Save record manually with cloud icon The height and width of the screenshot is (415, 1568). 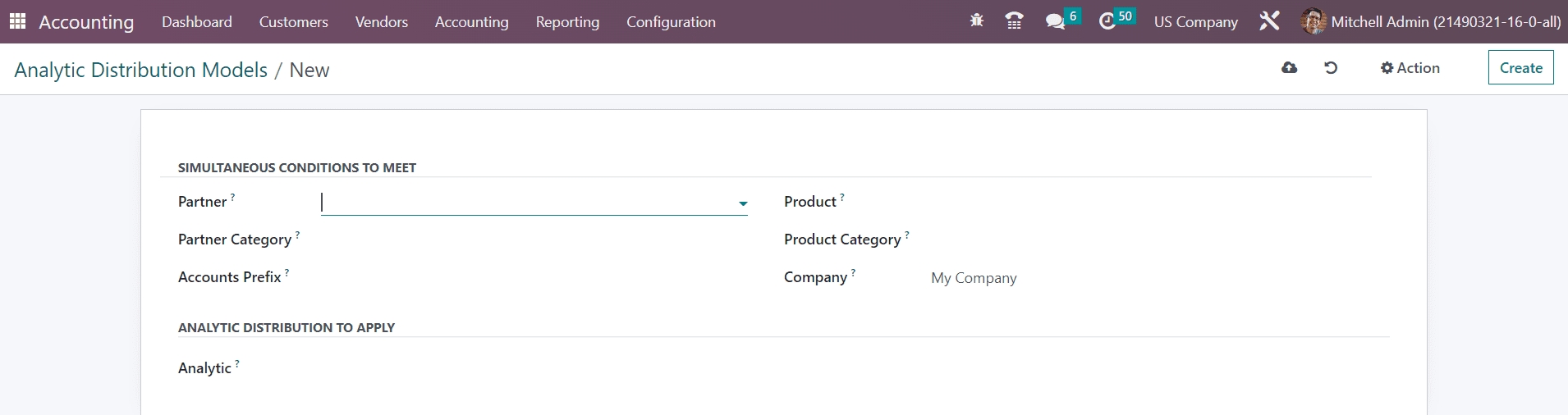[1289, 68]
